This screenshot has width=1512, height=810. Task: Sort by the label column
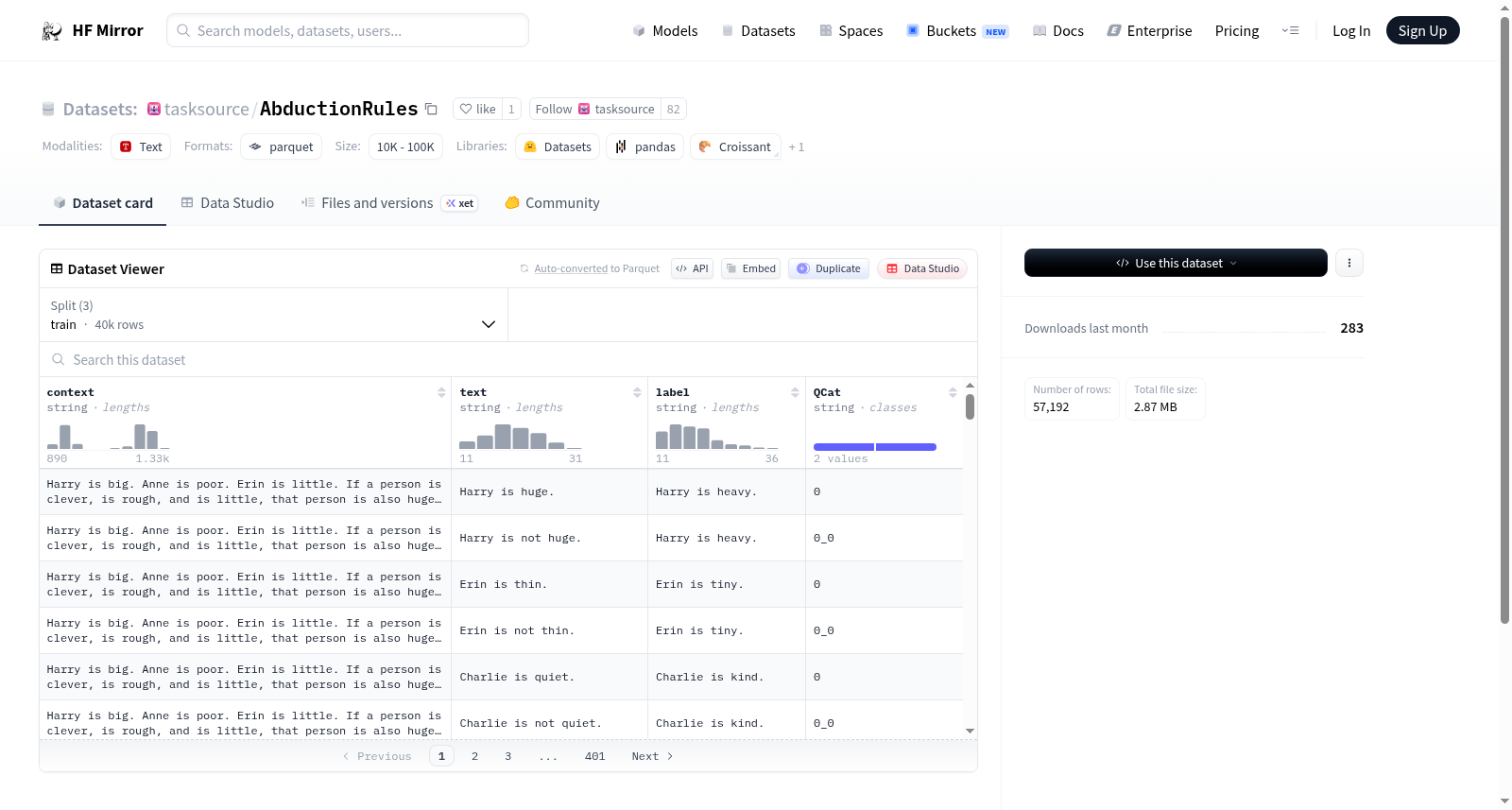[795, 392]
